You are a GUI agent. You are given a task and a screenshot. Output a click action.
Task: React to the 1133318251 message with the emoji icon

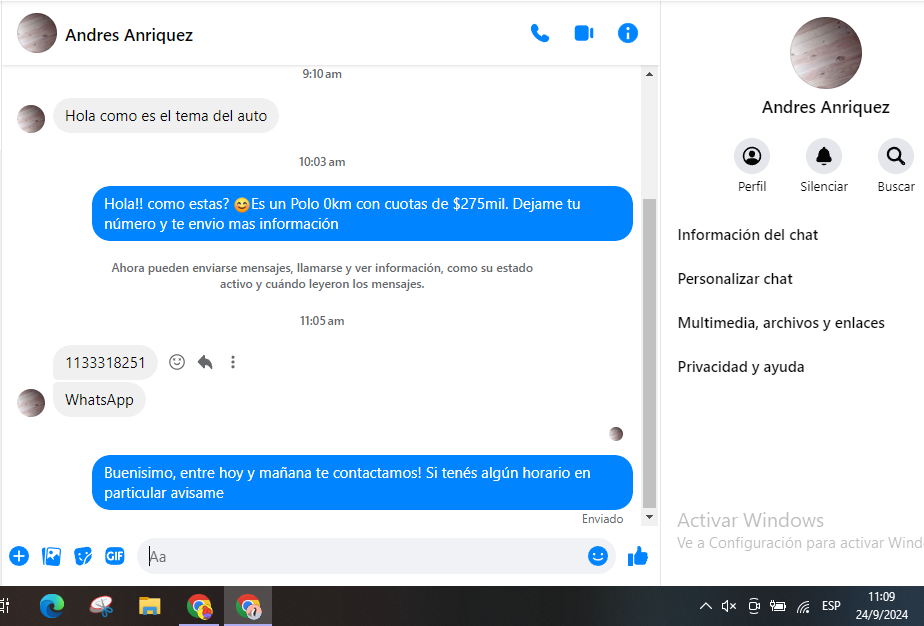[177, 362]
